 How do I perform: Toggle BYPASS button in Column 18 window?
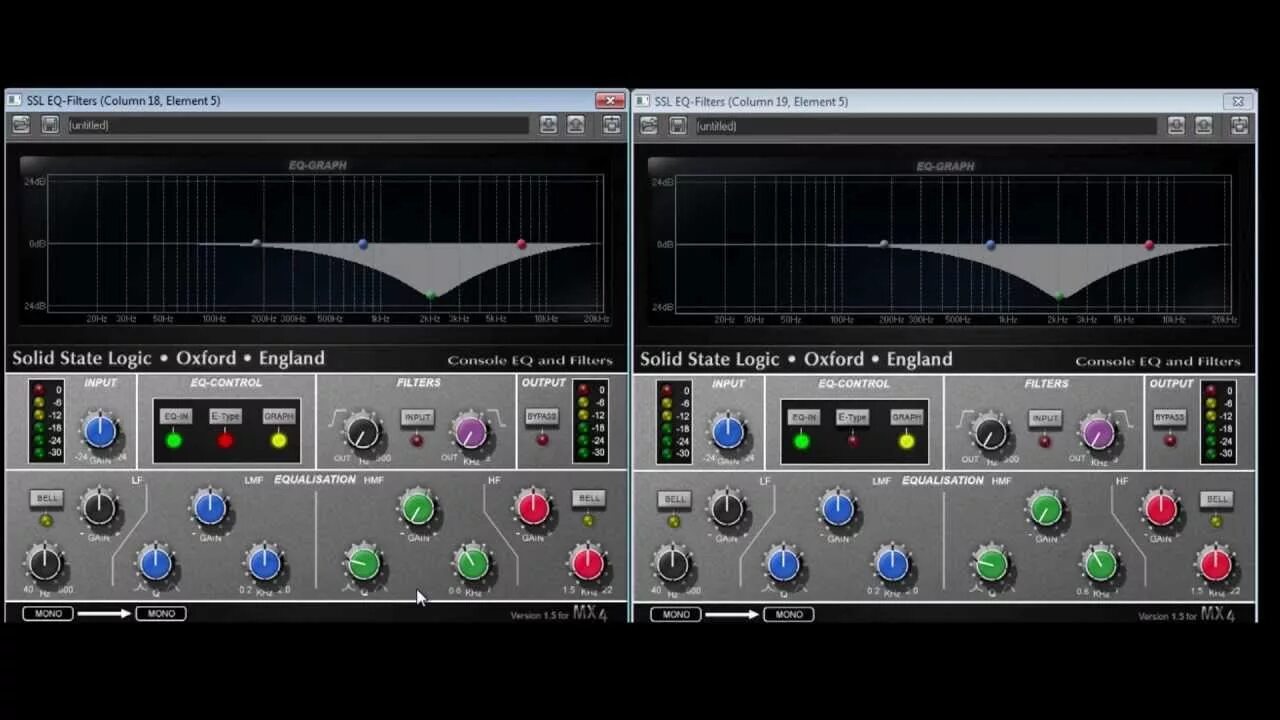coord(541,416)
